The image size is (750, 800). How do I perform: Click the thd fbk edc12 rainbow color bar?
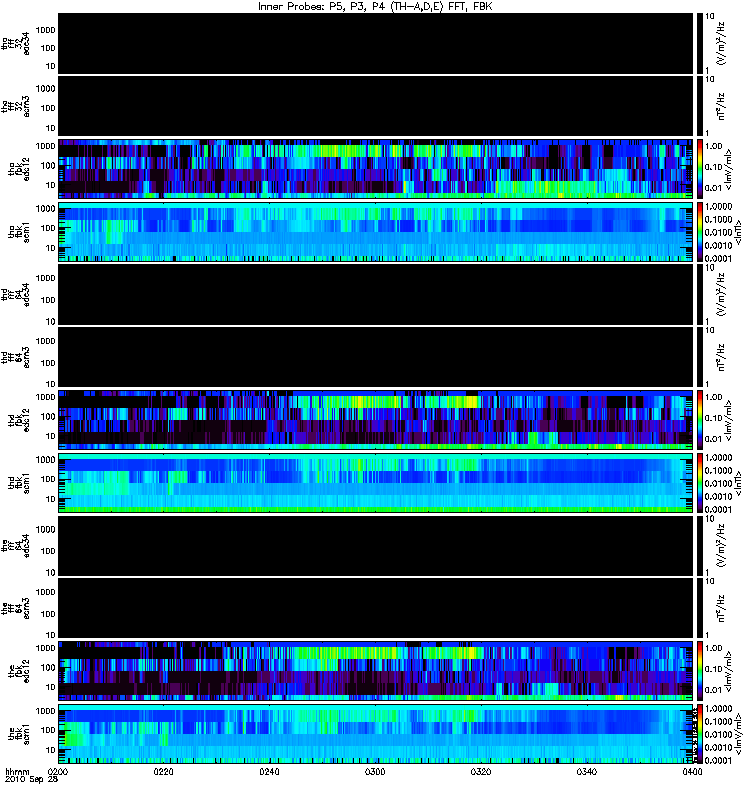click(700, 420)
